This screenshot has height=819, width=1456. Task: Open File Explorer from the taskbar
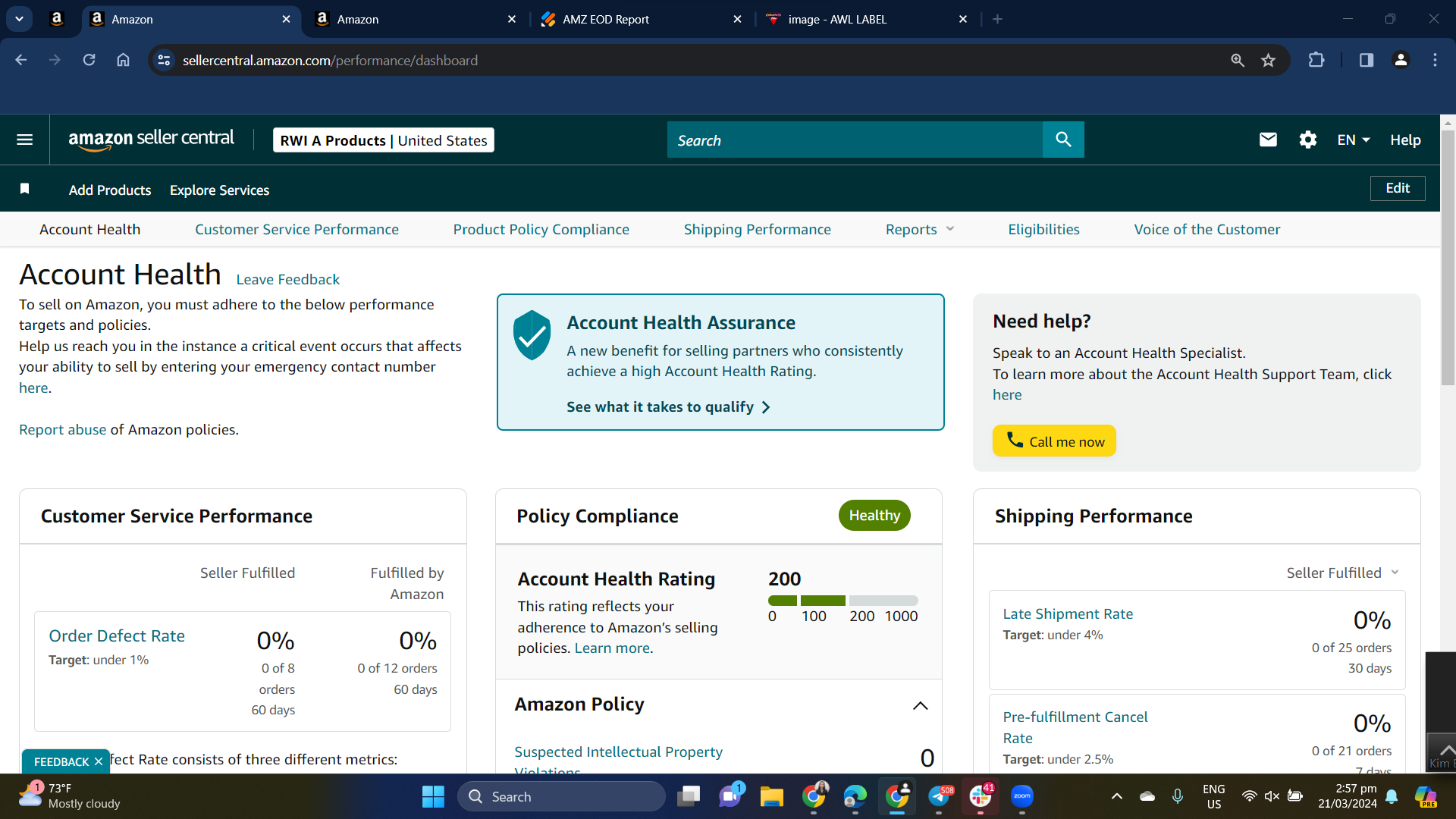[772, 796]
